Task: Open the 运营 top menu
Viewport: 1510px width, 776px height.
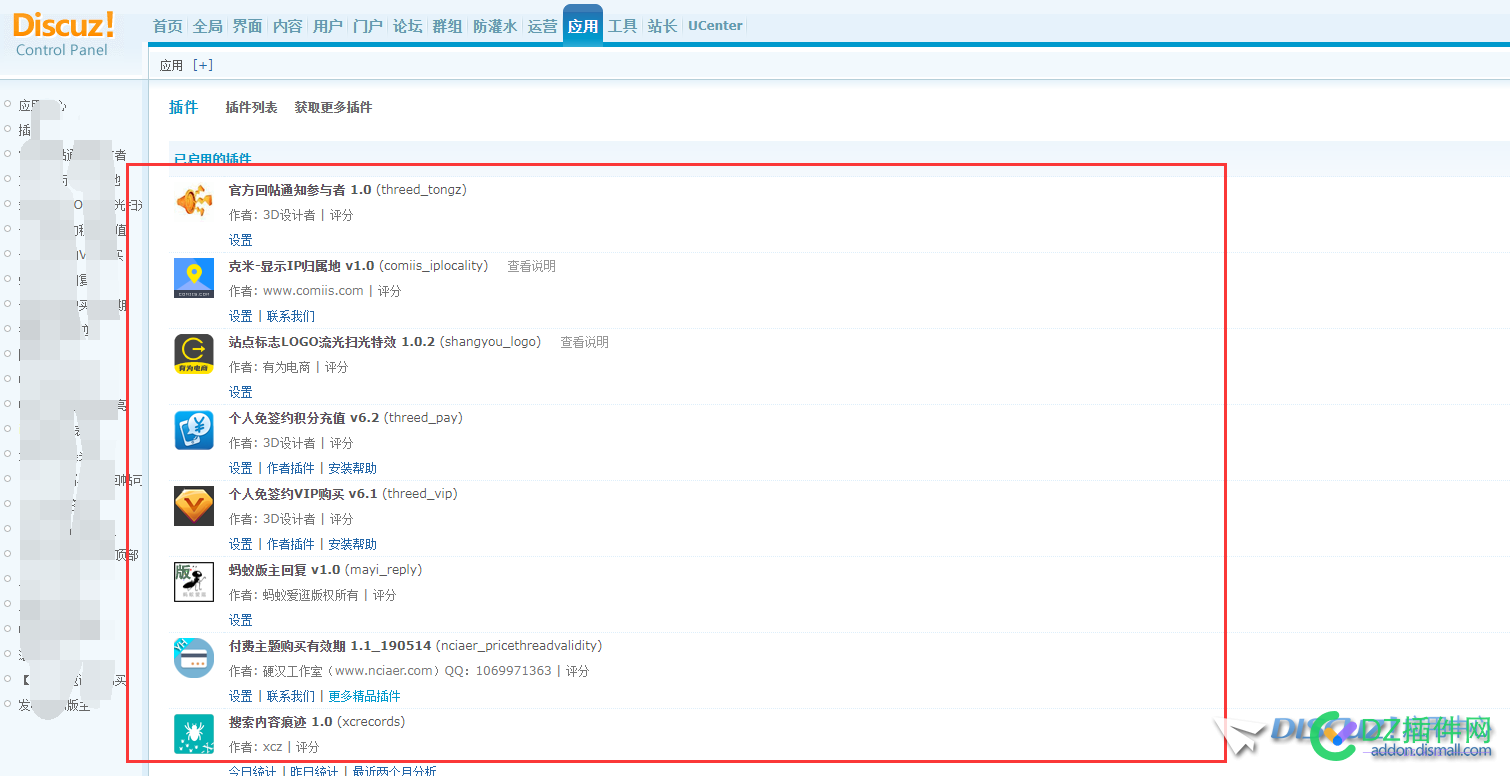Action: (x=542, y=26)
